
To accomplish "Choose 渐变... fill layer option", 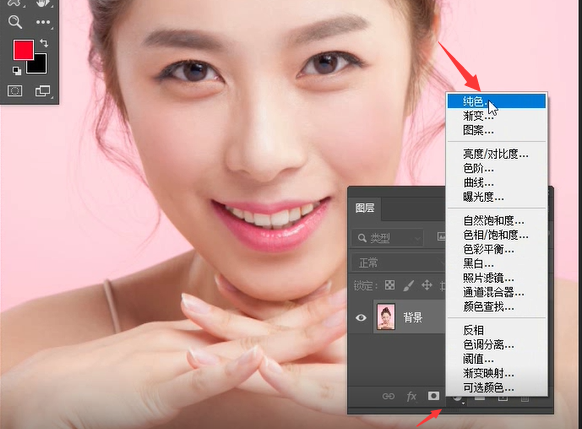I will point(496,116).
